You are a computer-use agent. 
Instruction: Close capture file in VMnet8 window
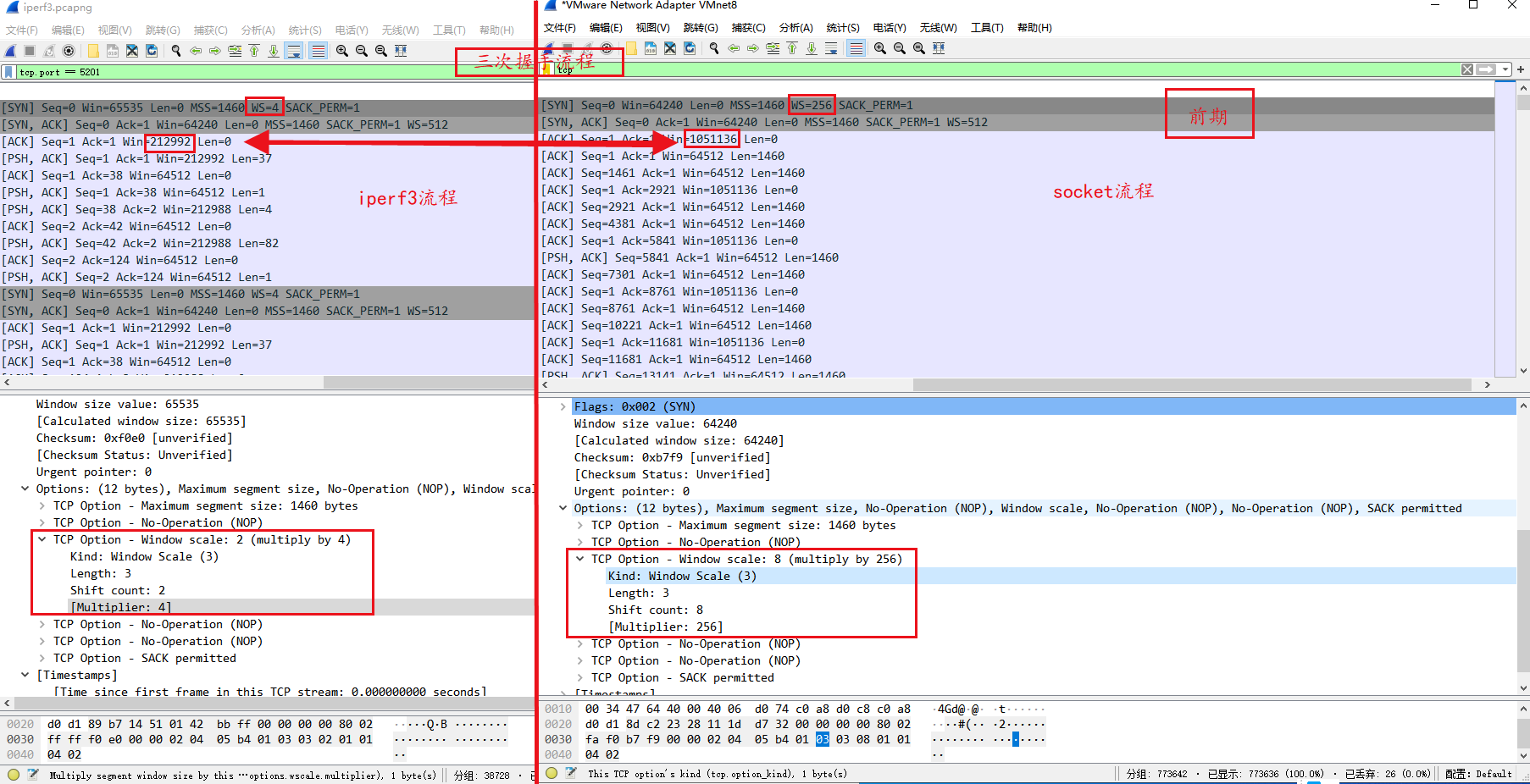670,48
